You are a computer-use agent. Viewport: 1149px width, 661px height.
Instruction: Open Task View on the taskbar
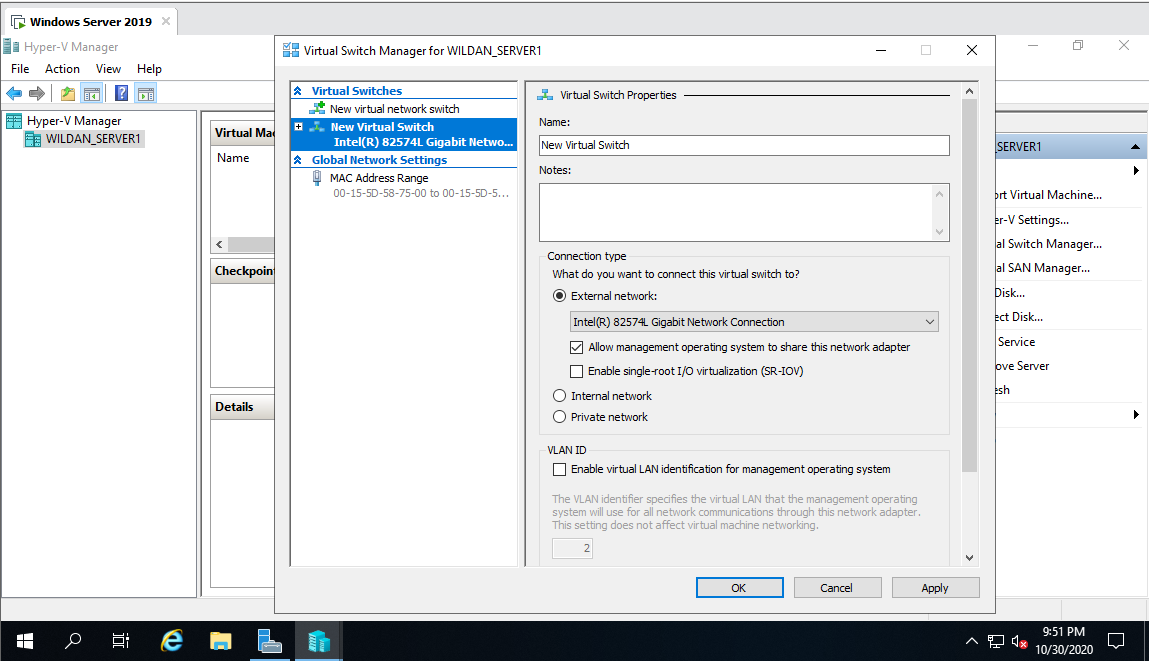click(121, 641)
